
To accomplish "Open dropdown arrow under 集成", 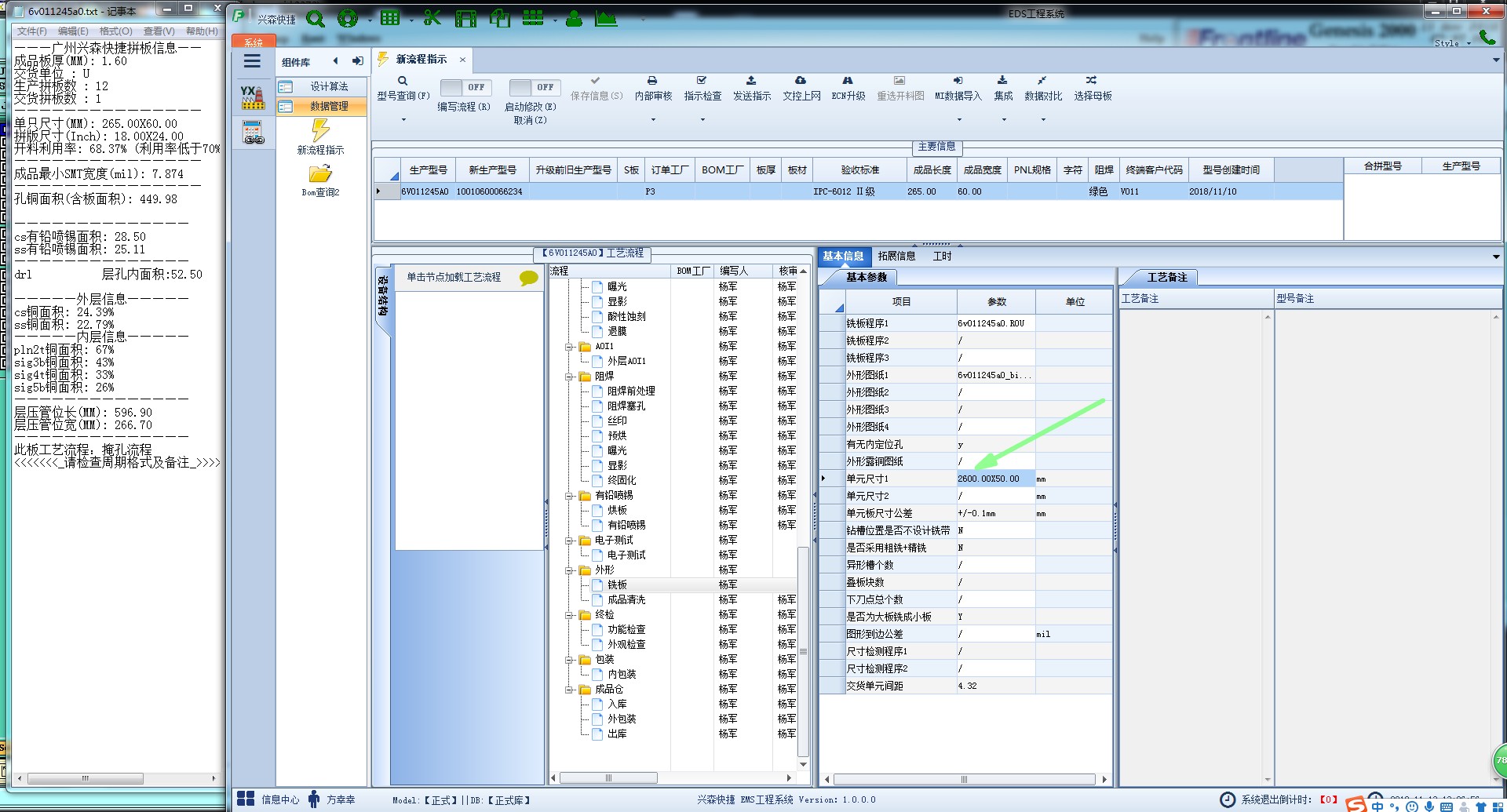I will (x=1004, y=120).
